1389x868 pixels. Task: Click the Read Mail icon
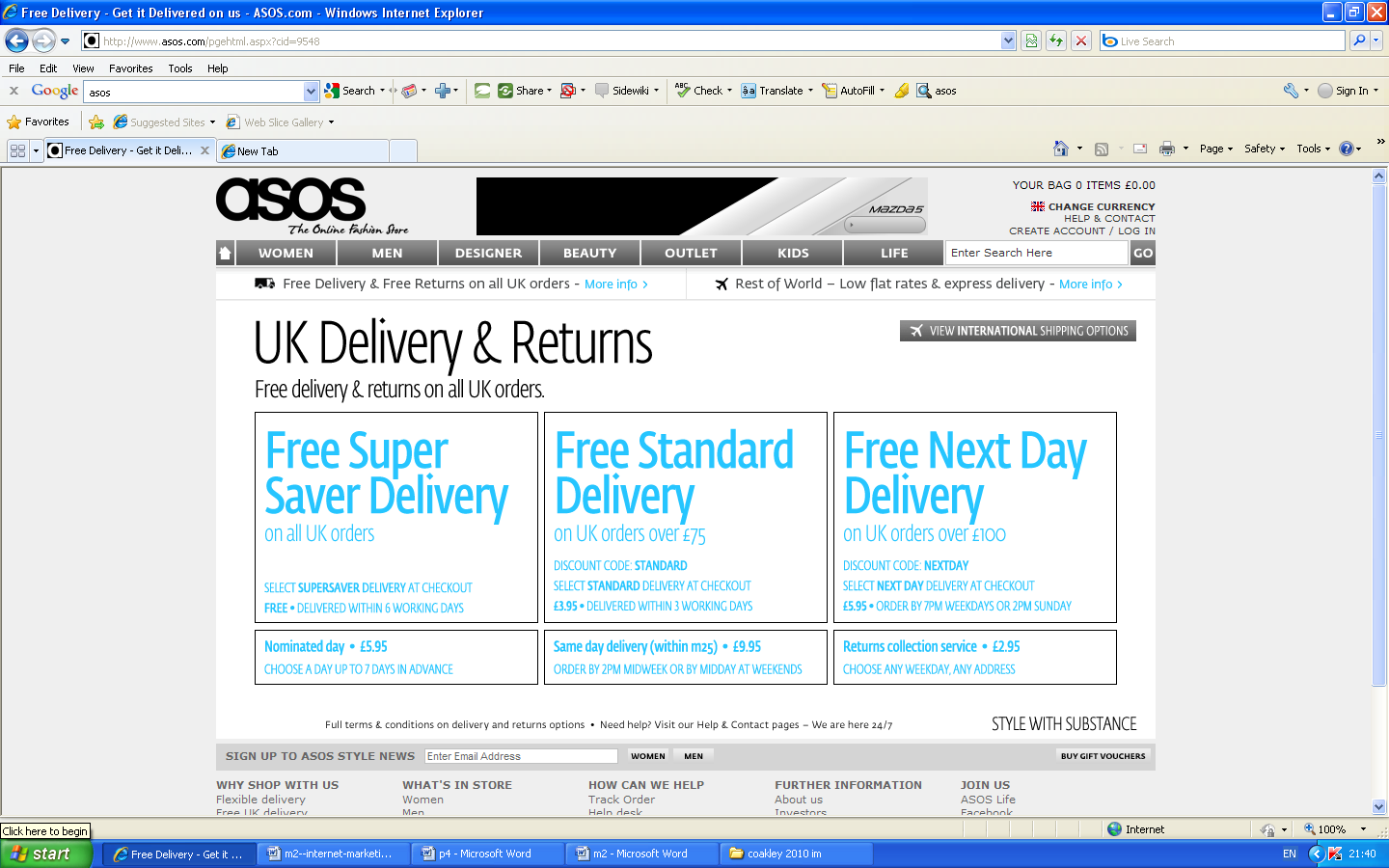(1140, 149)
